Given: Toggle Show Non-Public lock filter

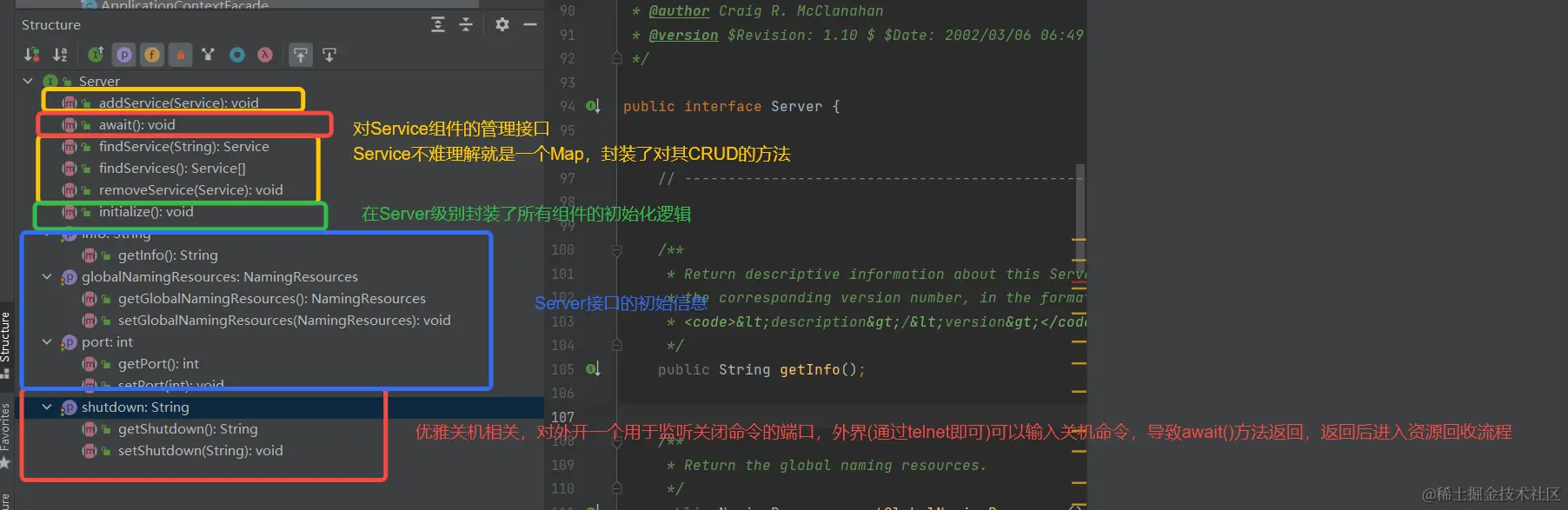Looking at the screenshot, I should click(180, 55).
